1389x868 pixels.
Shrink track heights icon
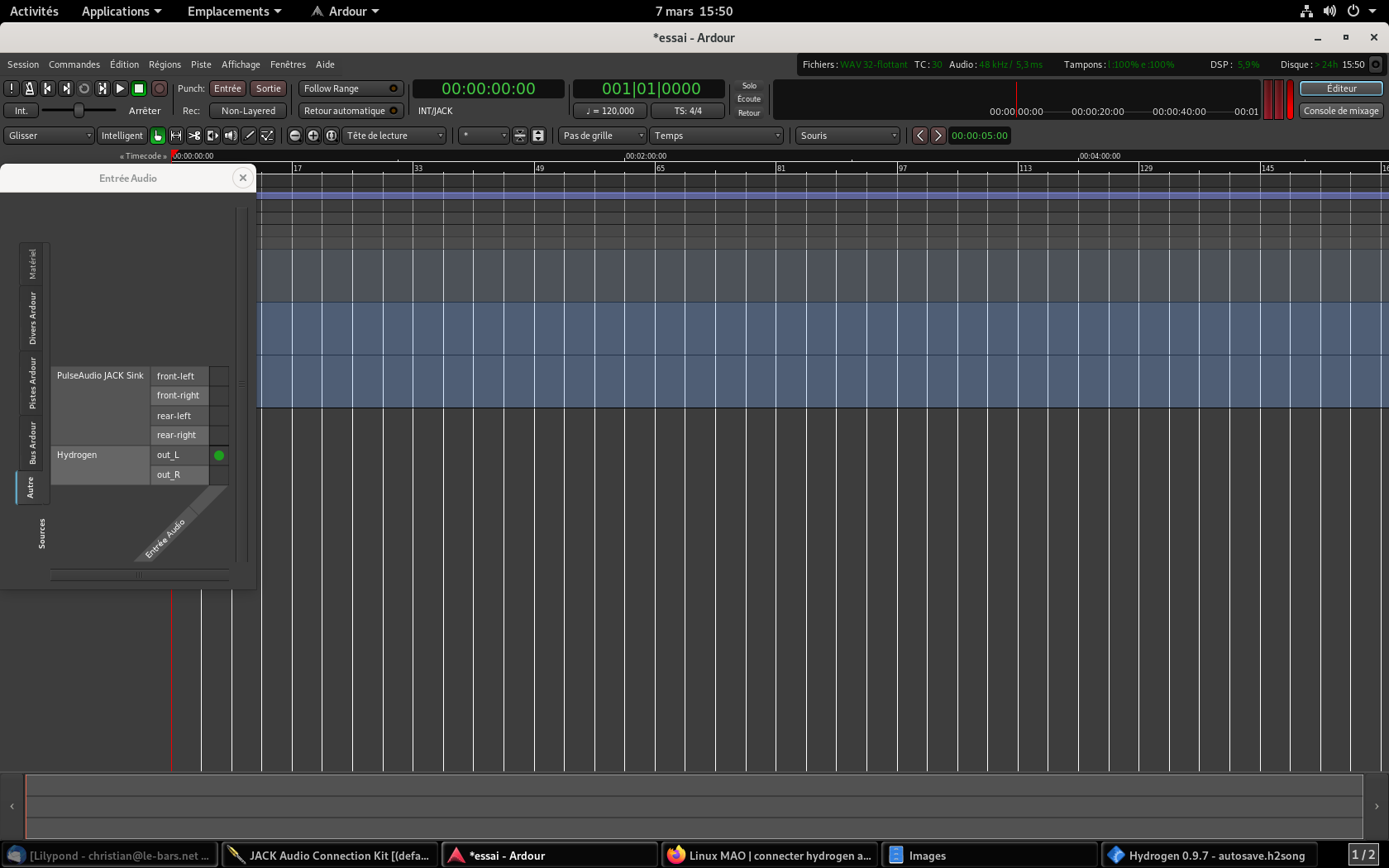tap(520, 136)
